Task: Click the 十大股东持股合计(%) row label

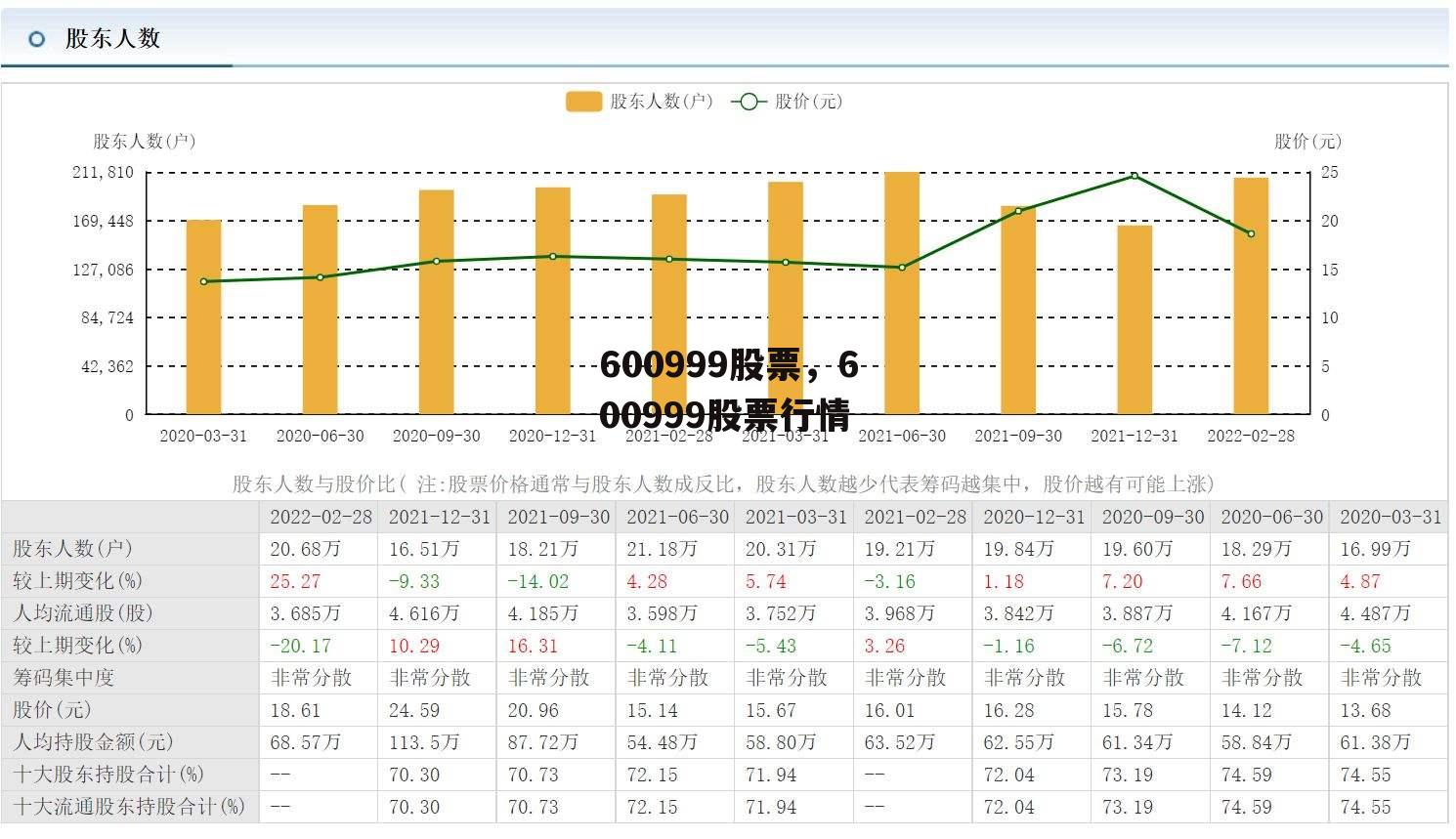Action: click(x=108, y=775)
